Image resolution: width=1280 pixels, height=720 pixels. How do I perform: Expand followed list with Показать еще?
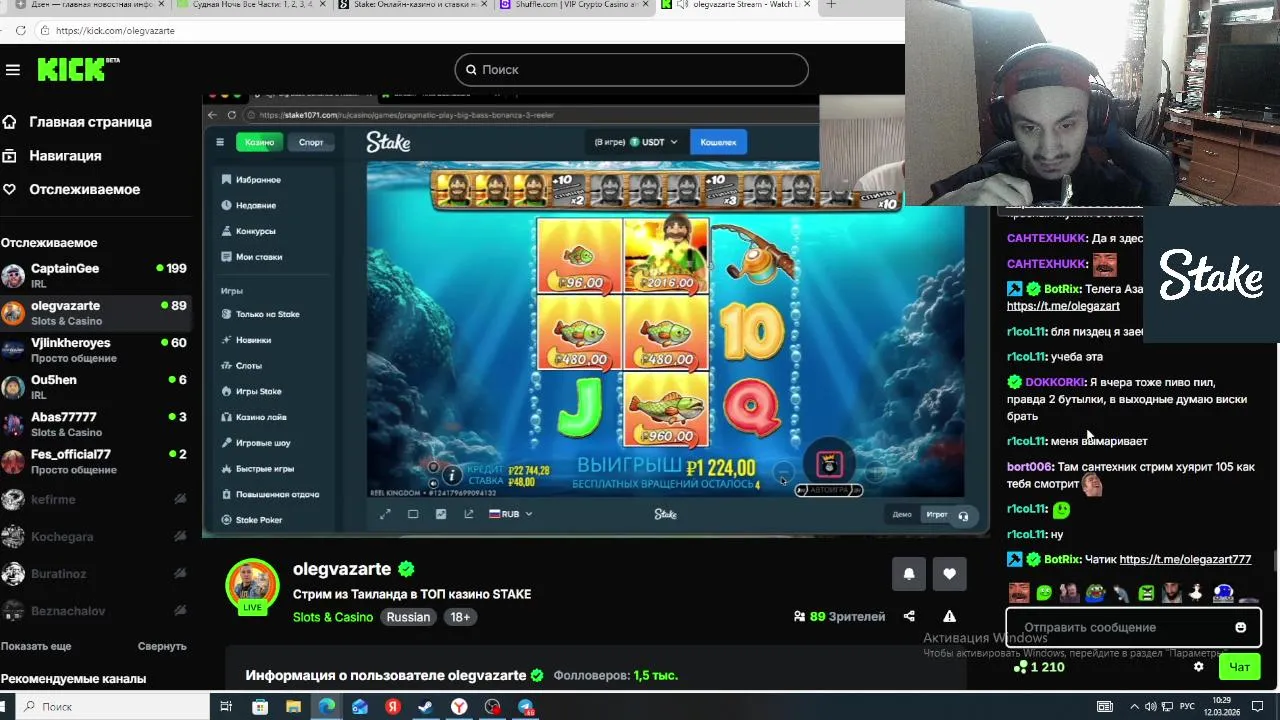36,646
